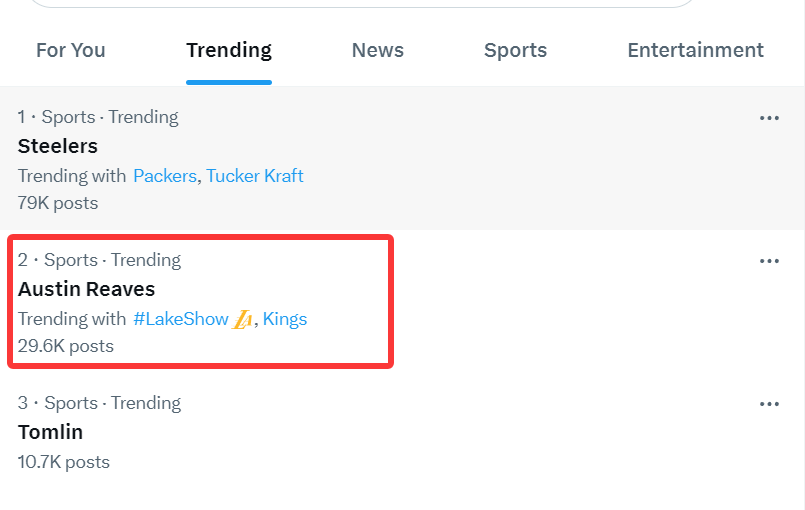Open more options for Austin Reaves trend

(x=769, y=261)
